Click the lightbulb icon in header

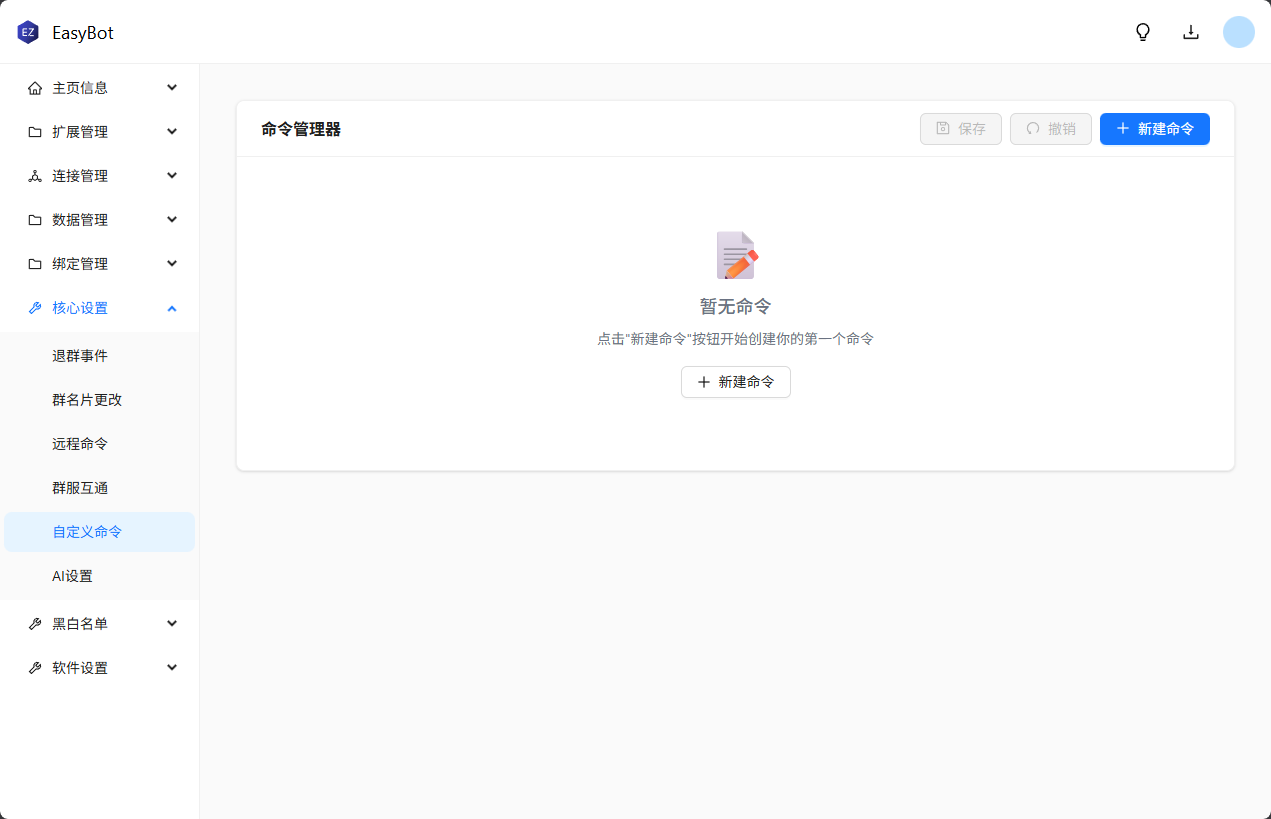tap(1143, 32)
